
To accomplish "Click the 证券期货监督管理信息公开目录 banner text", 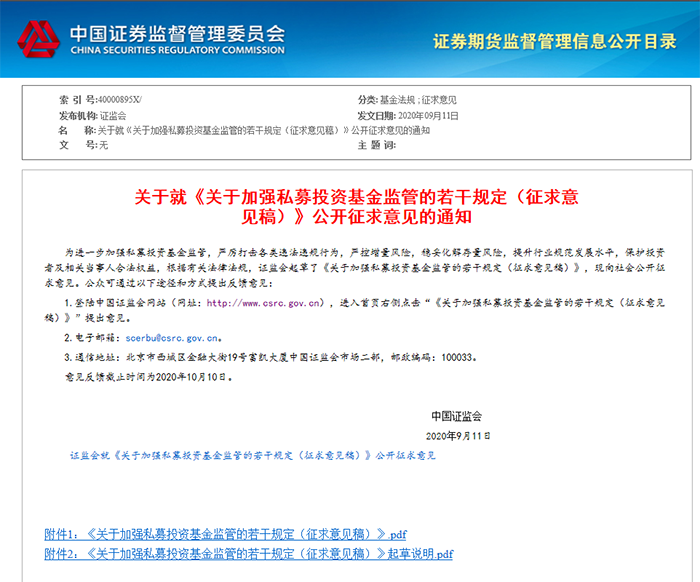I will pos(554,42).
